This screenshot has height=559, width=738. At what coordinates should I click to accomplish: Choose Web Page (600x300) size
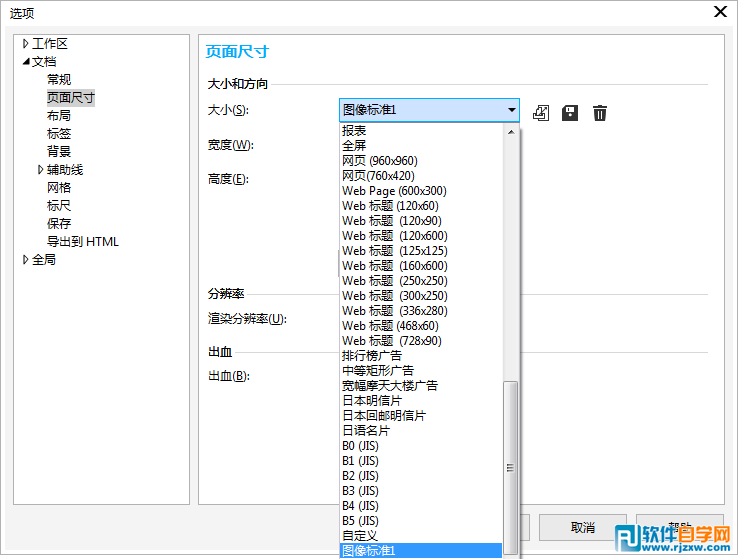click(x=421, y=191)
